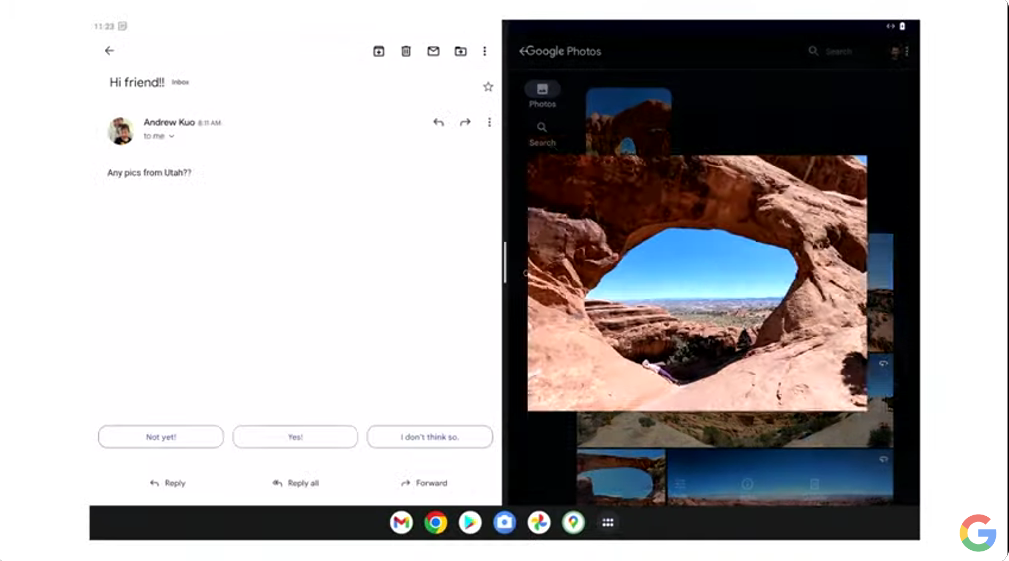Screen dimensions: 1009x561
Task: Select the Inbox label chip
Action: (x=180, y=82)
